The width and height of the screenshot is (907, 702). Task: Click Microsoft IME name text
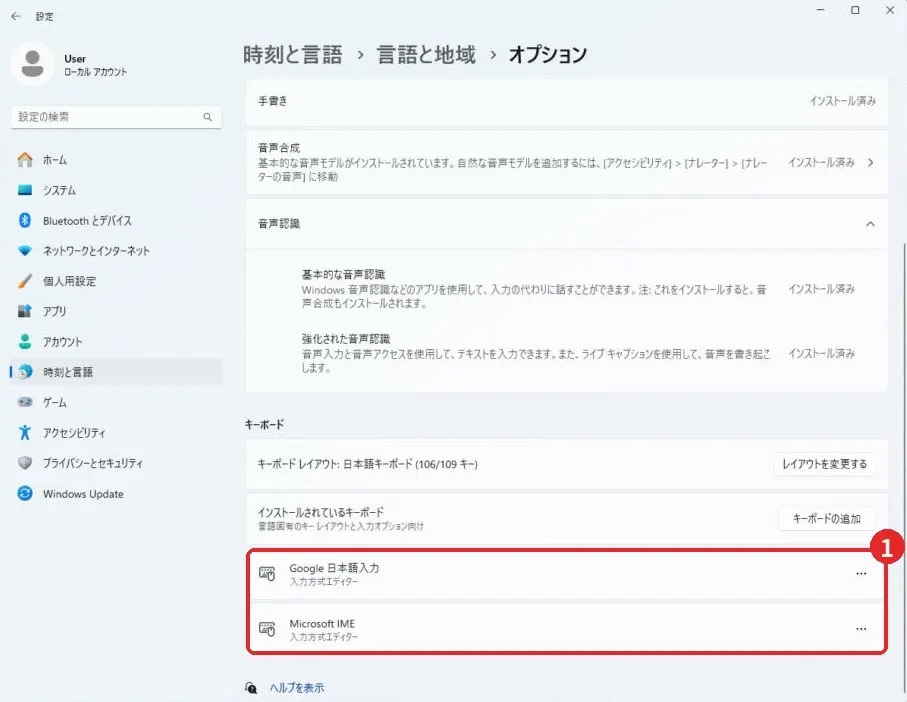[x=322, y=624]
